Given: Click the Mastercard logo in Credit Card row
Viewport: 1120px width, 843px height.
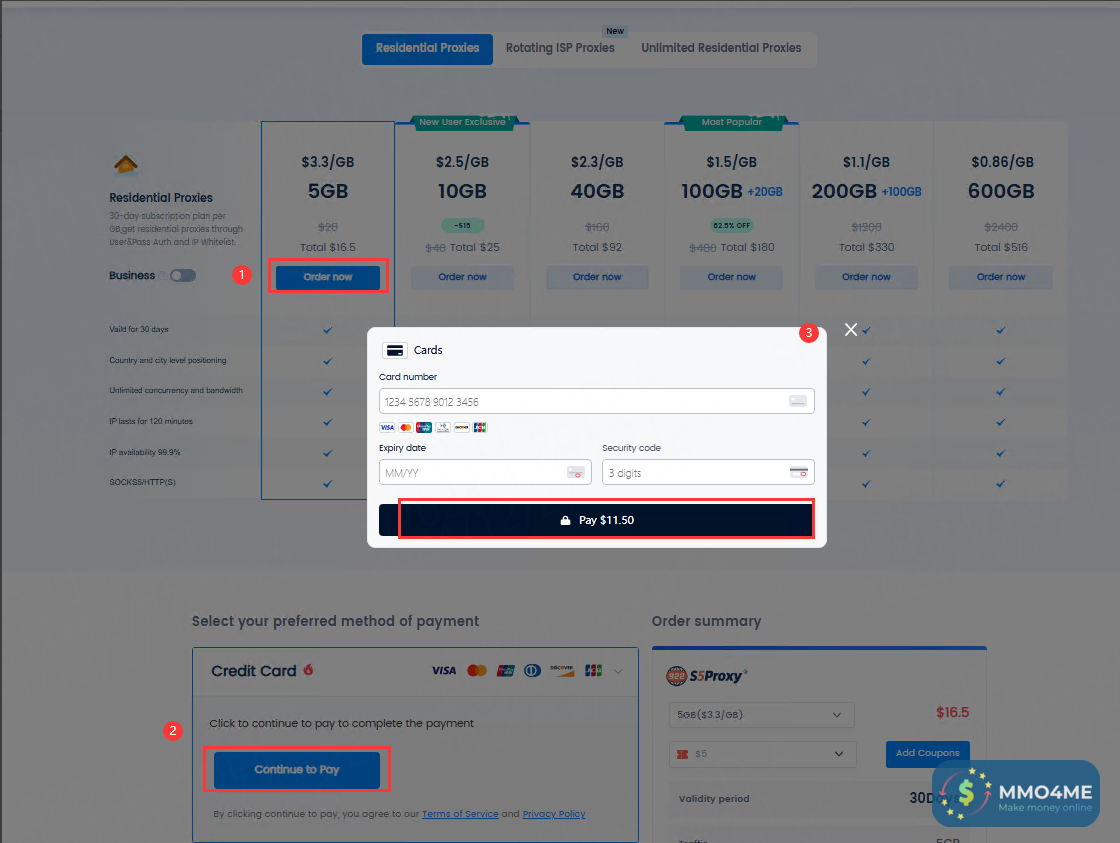Looking at the screenshot, I should (x=476, y=670).
